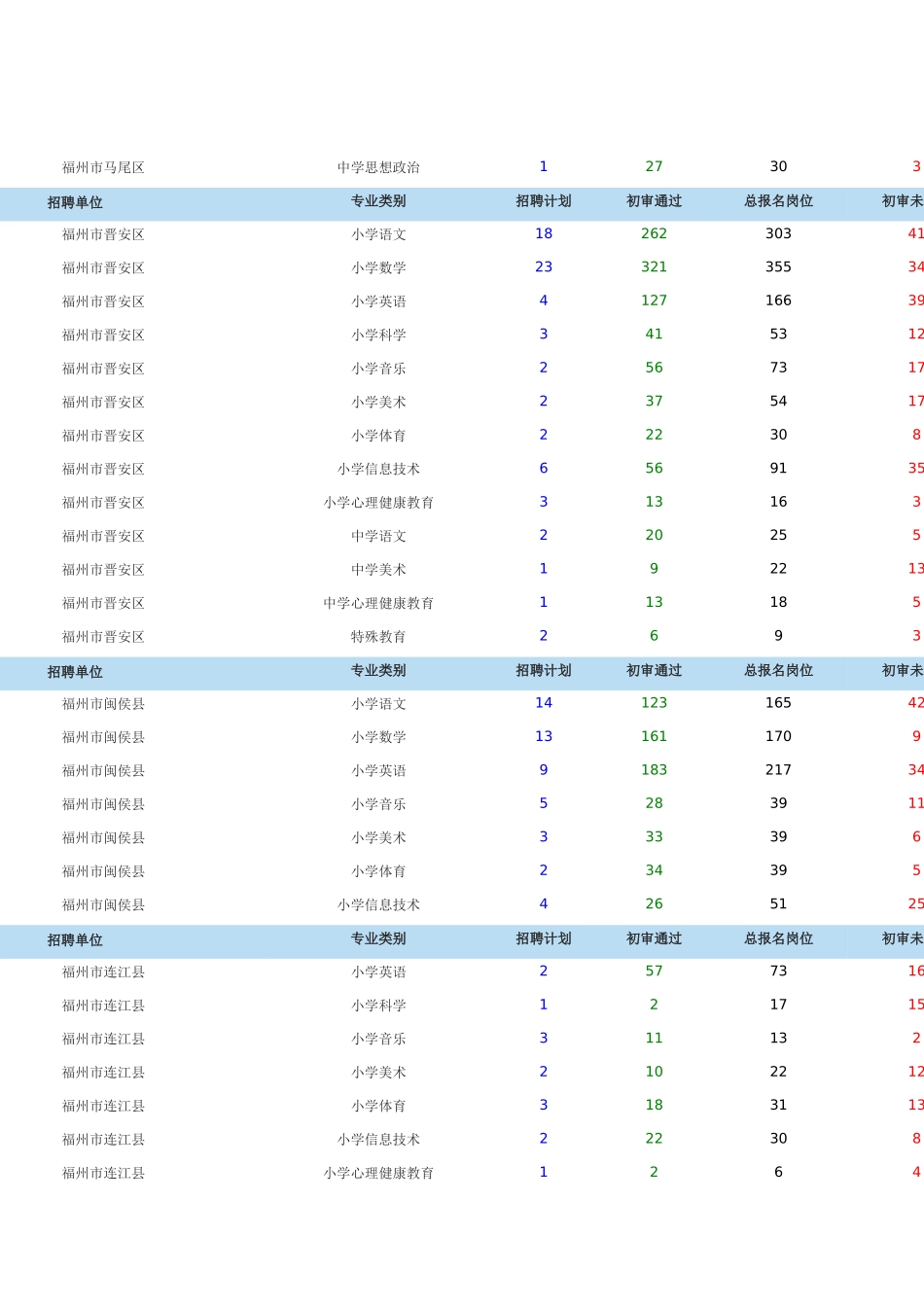924x1307 pixels.
Task: Click value 123 in 闽侯县 小学语文 row
Action: point(654,703)
